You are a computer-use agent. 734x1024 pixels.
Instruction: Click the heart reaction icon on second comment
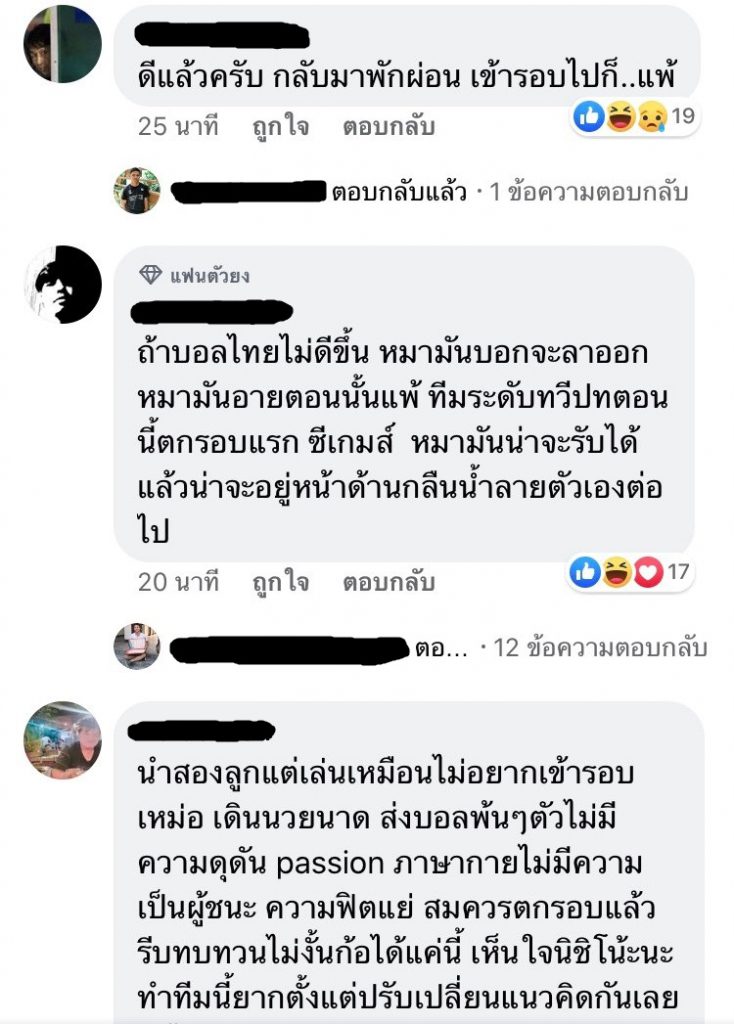[648, 572]
